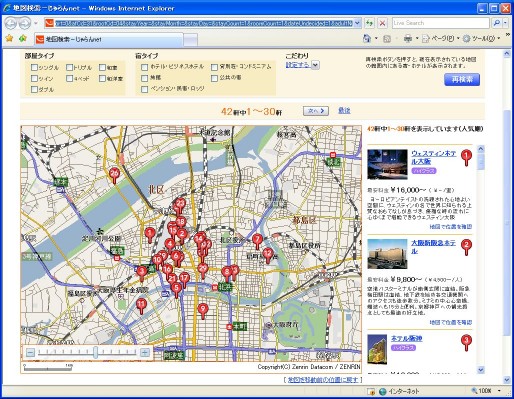Zoom in the map with plus button

[145, 352]
